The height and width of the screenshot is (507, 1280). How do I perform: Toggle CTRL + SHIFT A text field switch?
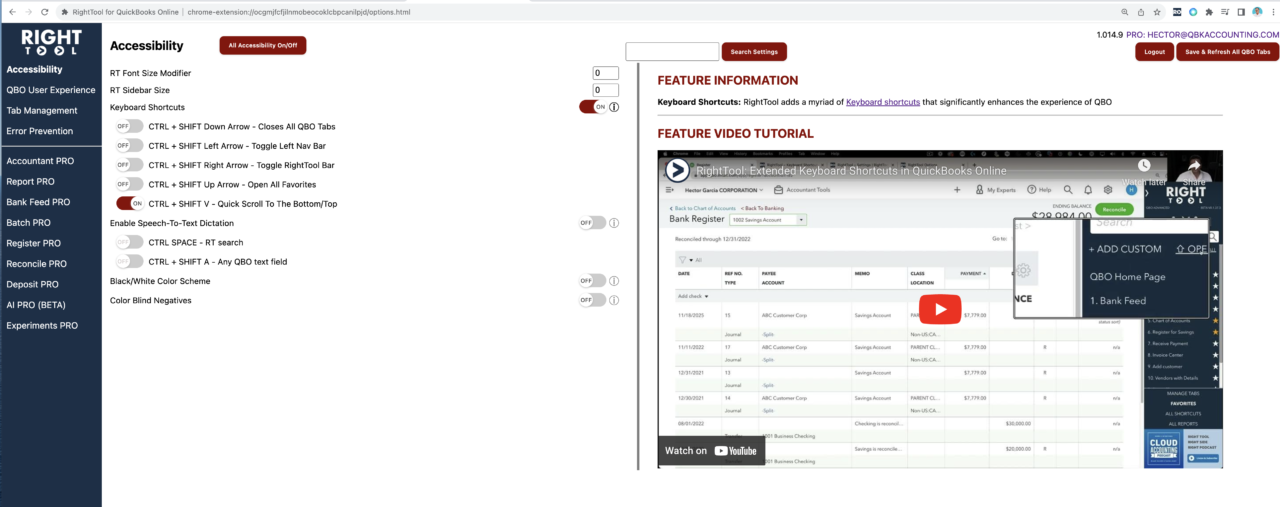(x=129, y=262)
